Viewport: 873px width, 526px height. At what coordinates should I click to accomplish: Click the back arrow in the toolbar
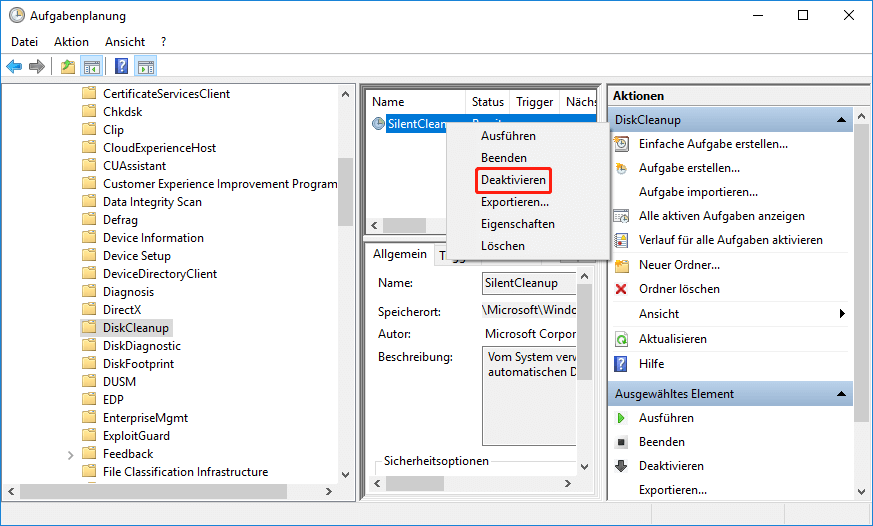tap(14, 67)
